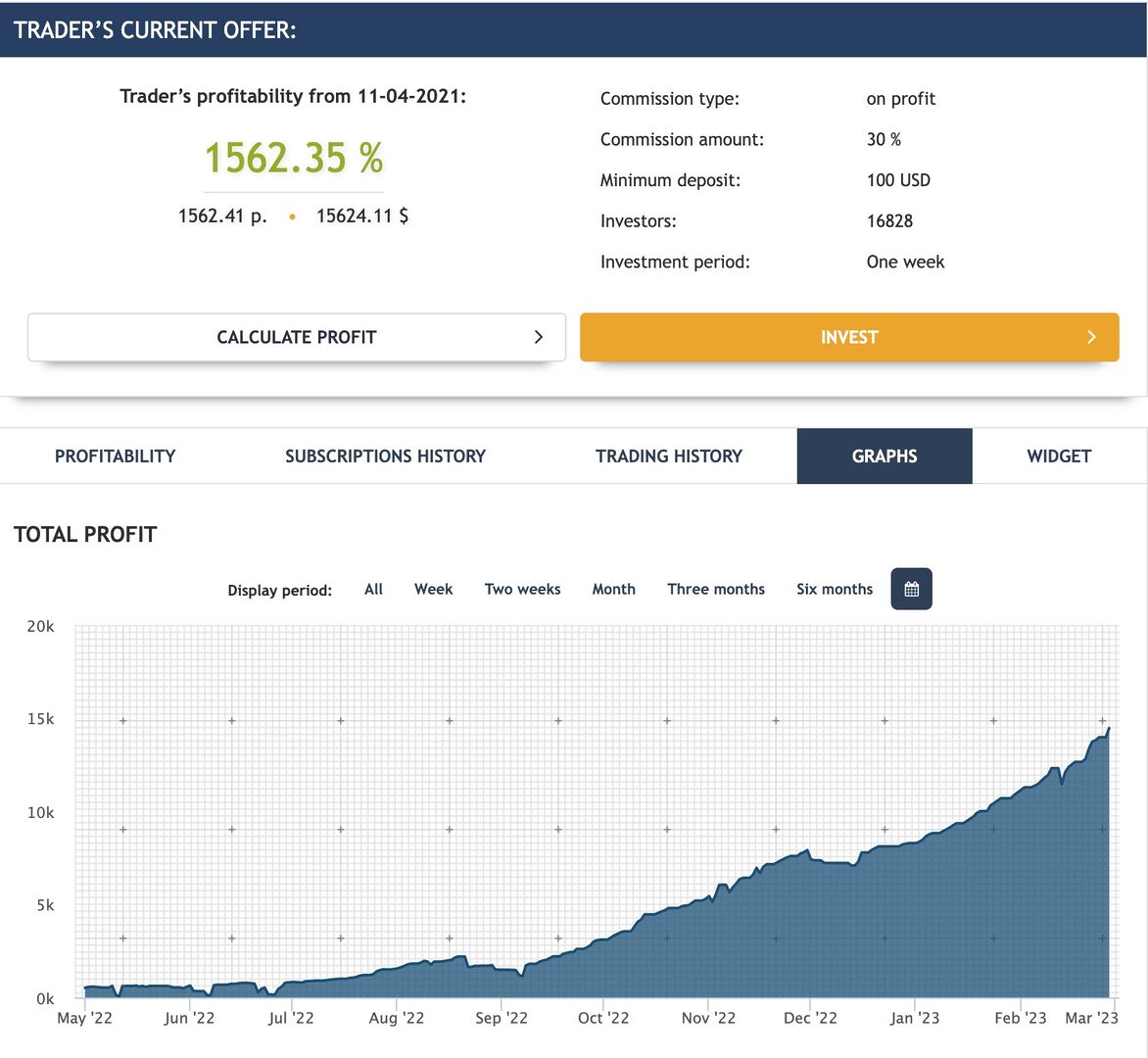Image resolution: width=1148 pixels, height=1058 pixels.
Task: Click the arrow on the Invest button
Action: click(1091, 337)
